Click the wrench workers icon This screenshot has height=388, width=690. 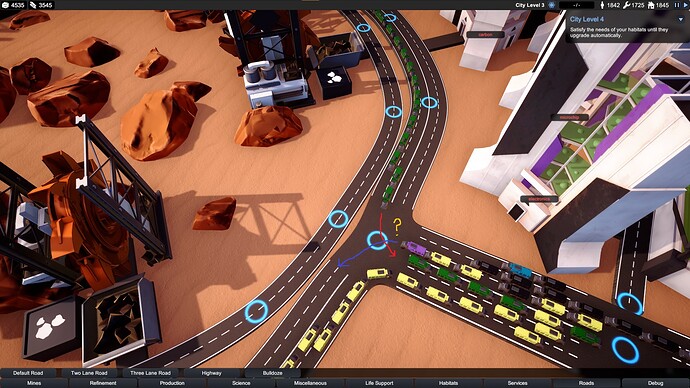point(627,5)
